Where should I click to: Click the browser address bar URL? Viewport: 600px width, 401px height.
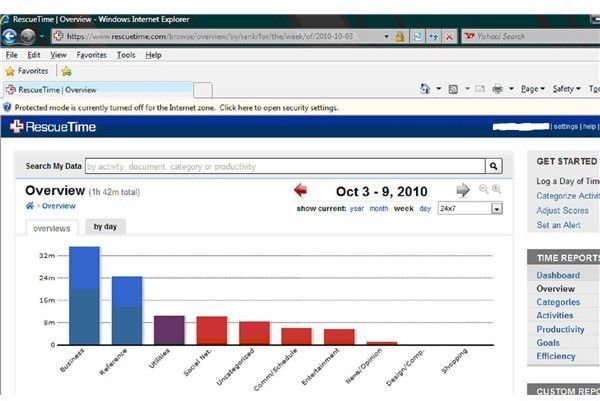pos(210,36)
